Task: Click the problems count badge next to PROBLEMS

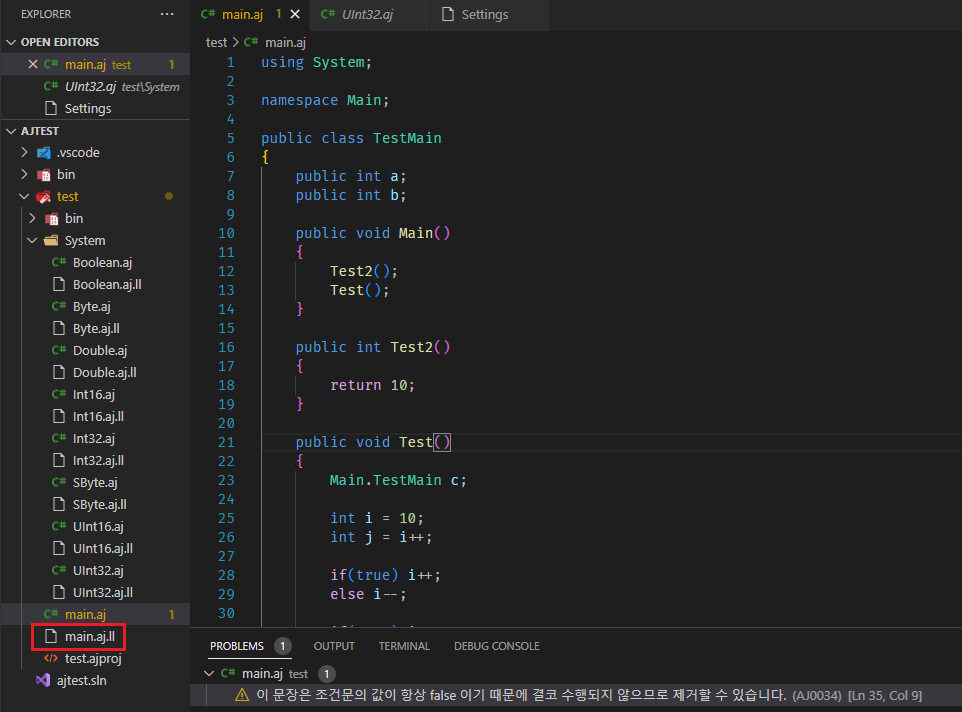Action: click(x=284, y=645)
